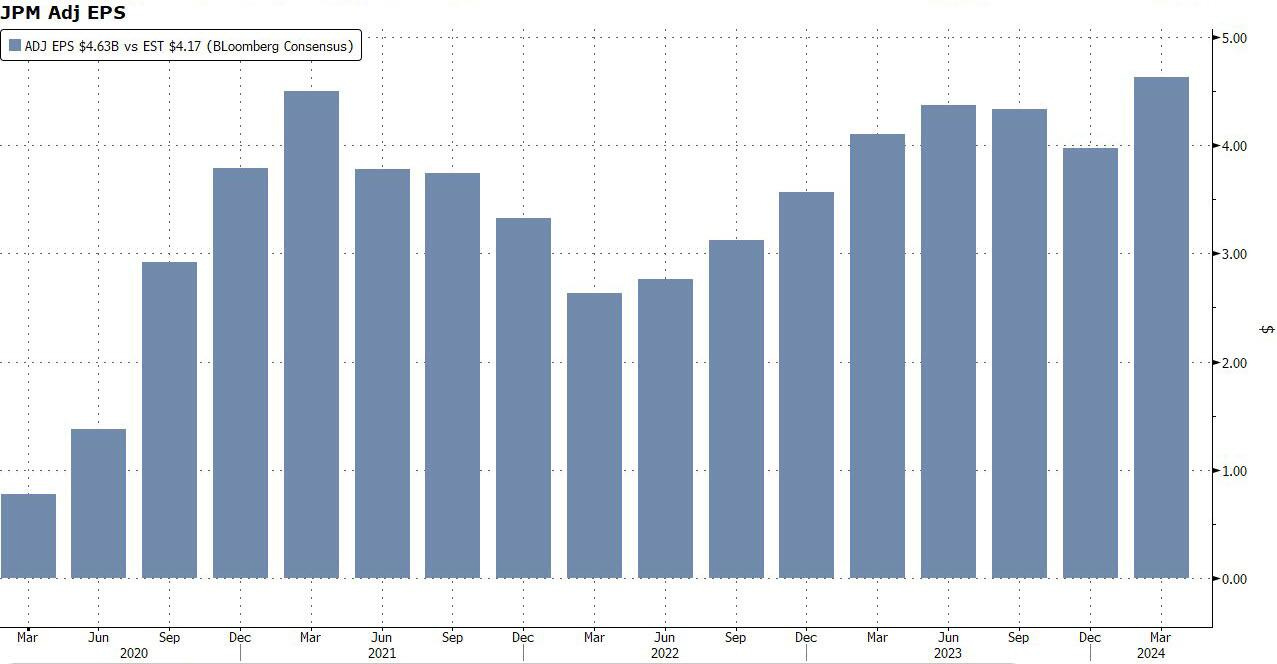Click the JPM Adj EPS chart title

(x=63, y=13)
